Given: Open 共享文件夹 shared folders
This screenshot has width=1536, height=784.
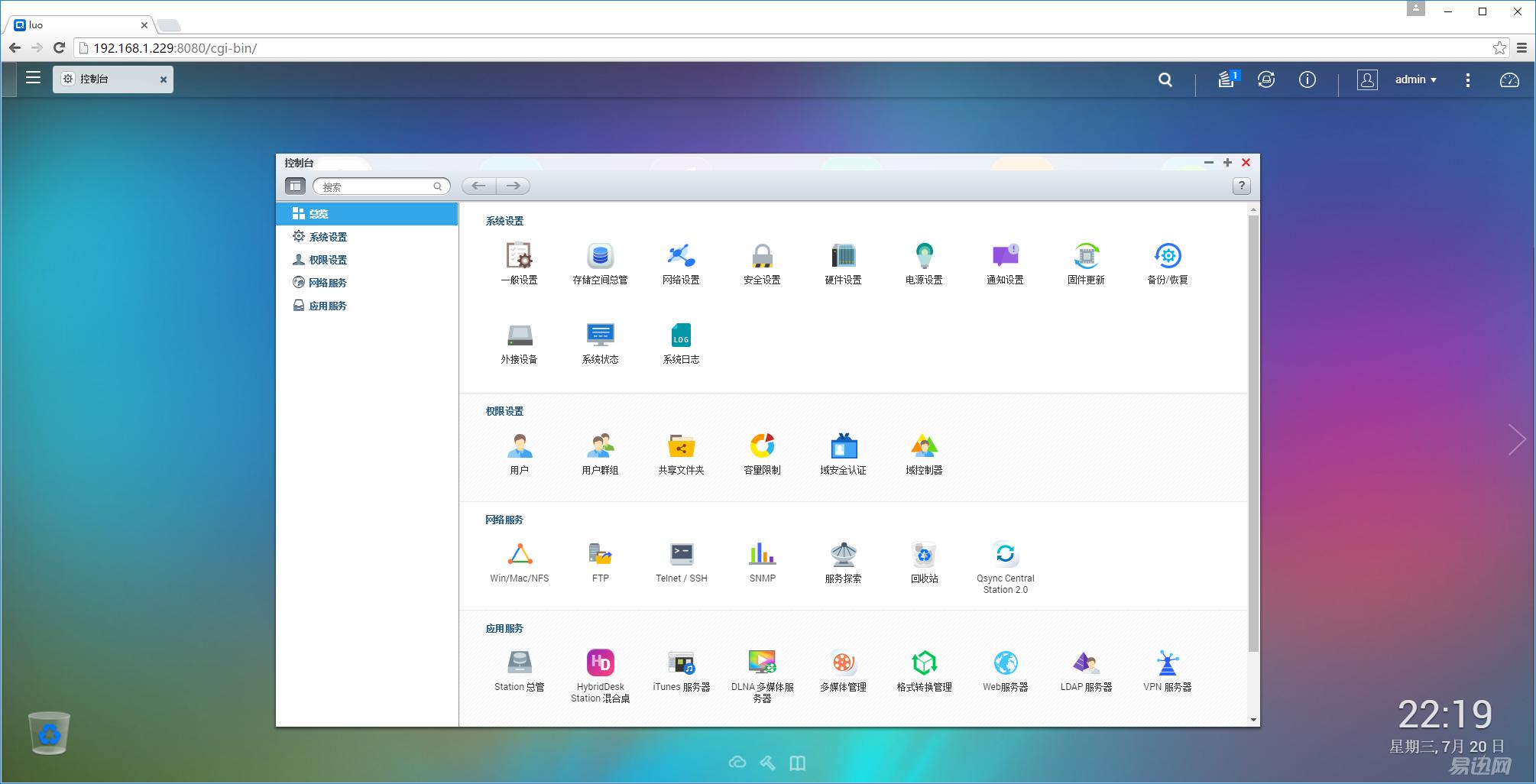Looking at the screenshot, I should click(682, 454).
